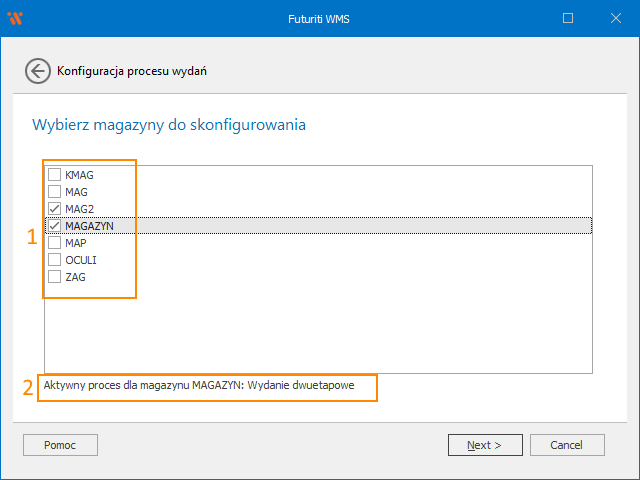Toggle the OCULI checkbox
Screen dimensions: 640x480
(x=55, y=260)
